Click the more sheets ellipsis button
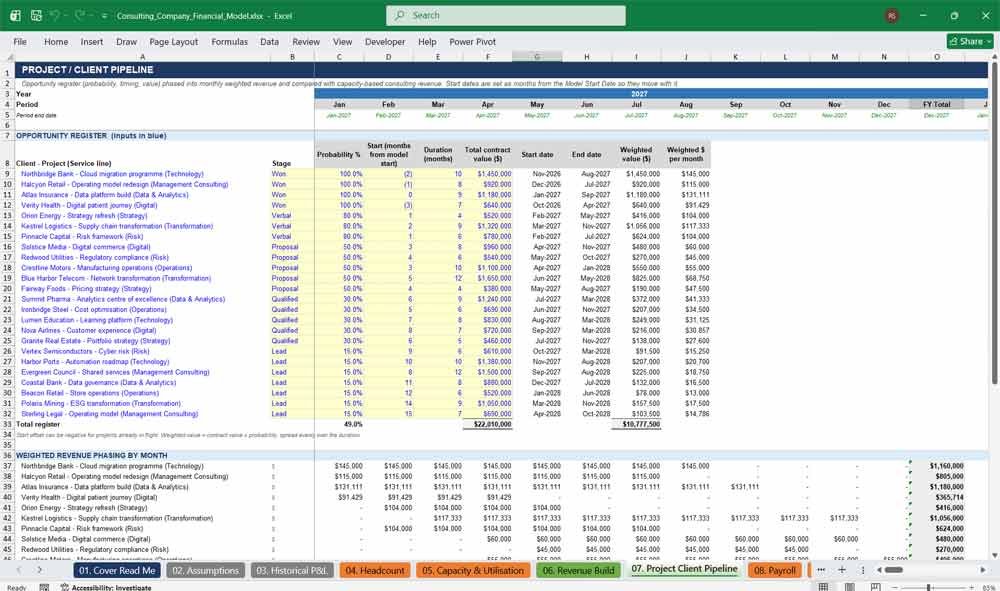This screenshot has height=591, width=1000. pyautogui.click(x=821, y=570)
